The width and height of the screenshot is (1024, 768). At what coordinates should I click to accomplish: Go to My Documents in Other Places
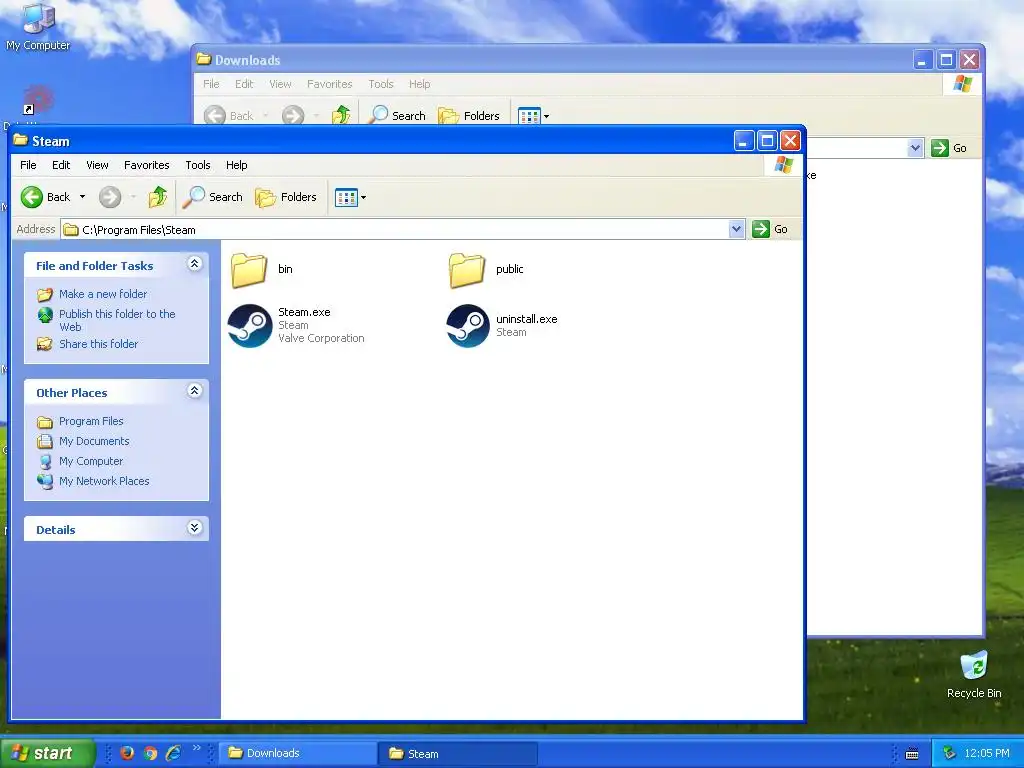94,441
